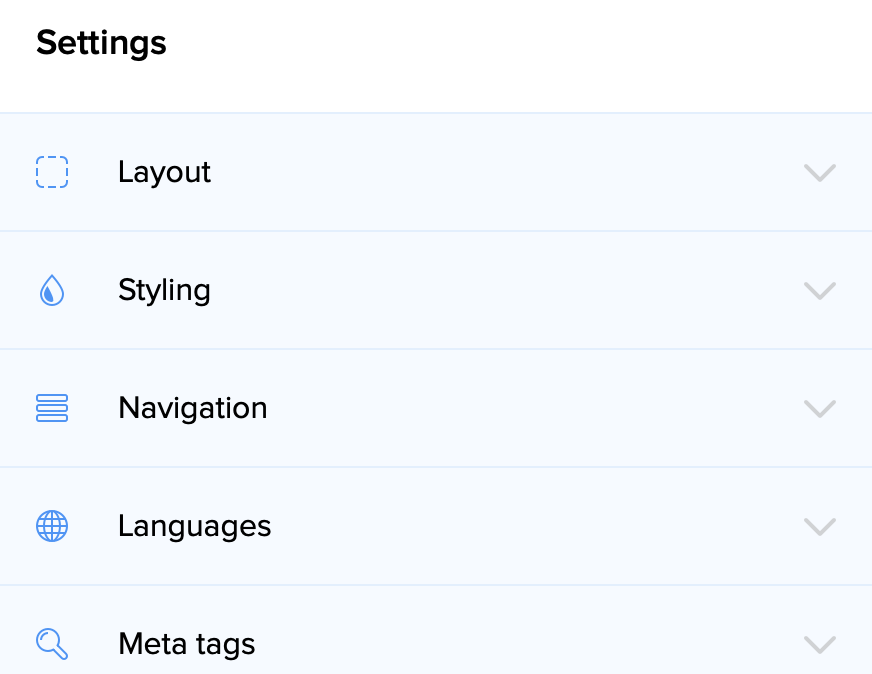
Task: Expand Styling using its chevron arrow
Action: (x=819, y=291)
